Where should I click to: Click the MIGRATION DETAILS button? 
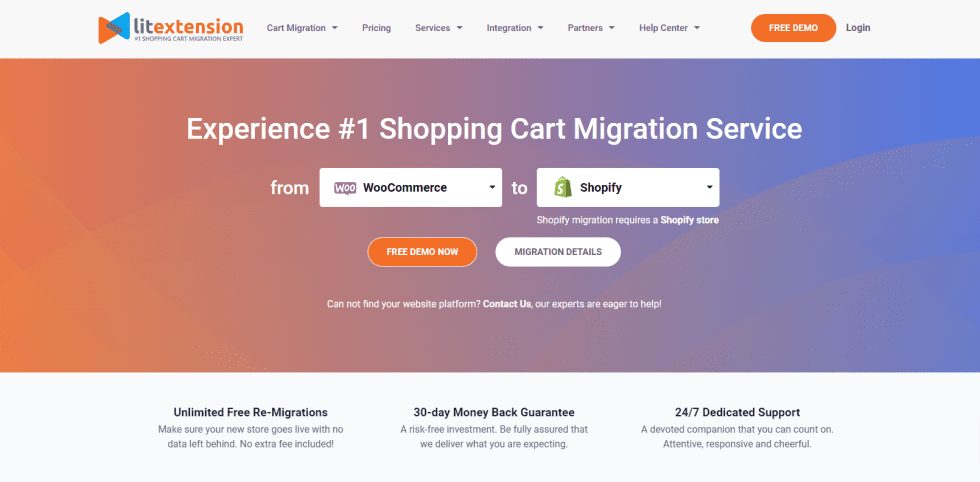pyautogui.click(x=558, y=252)
